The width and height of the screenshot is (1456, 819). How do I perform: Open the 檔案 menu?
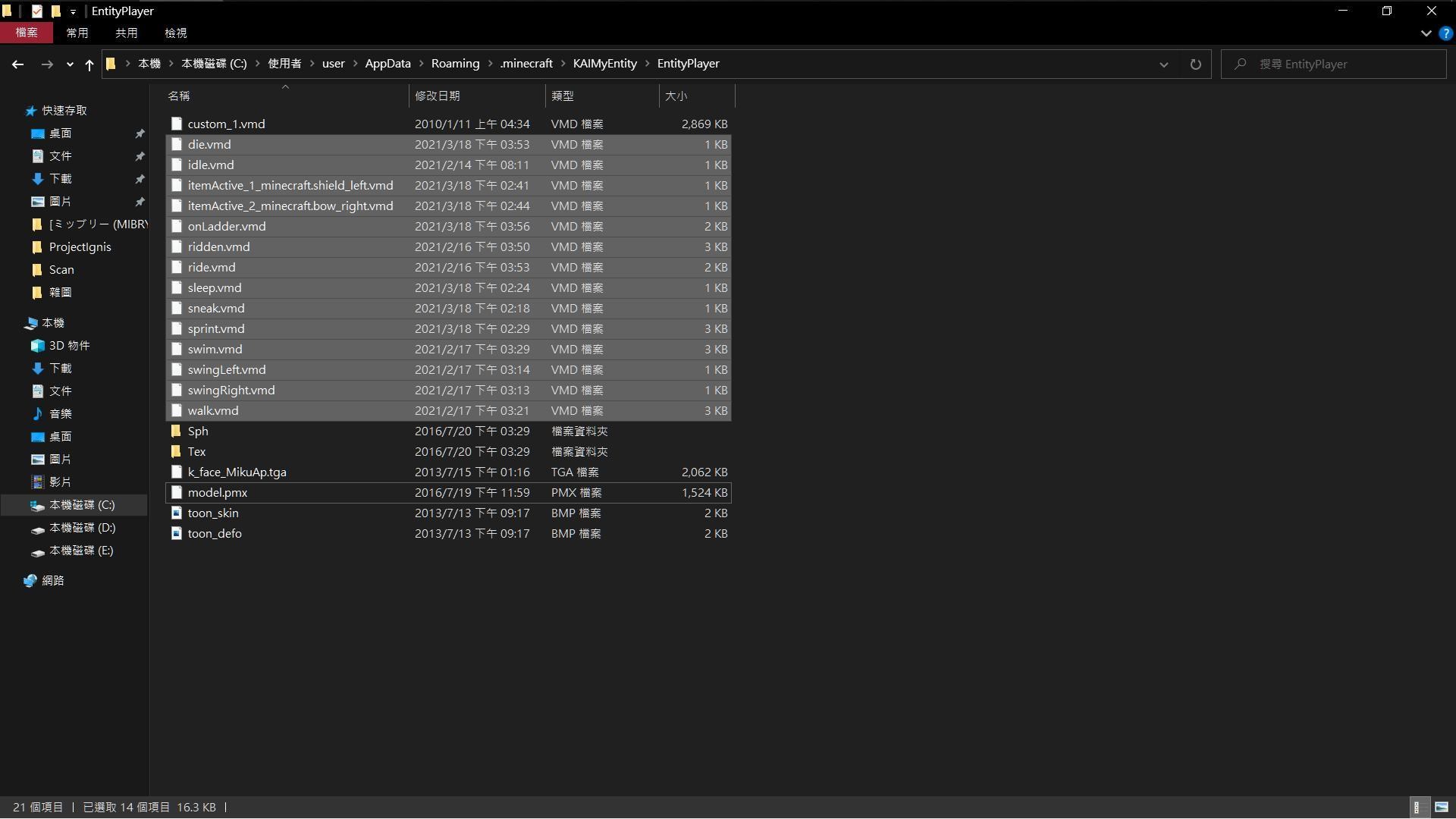[x=27, y=33]
